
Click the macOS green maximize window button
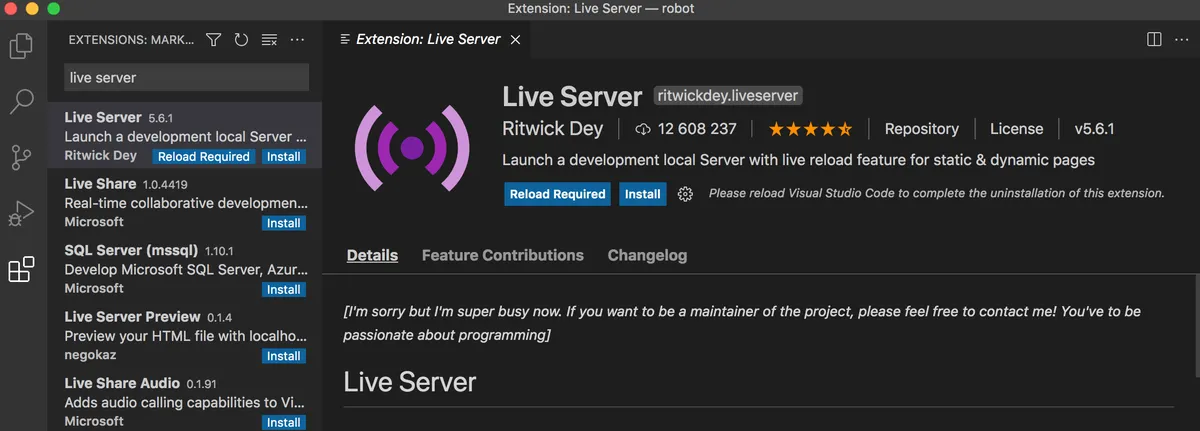click(52, 8)
